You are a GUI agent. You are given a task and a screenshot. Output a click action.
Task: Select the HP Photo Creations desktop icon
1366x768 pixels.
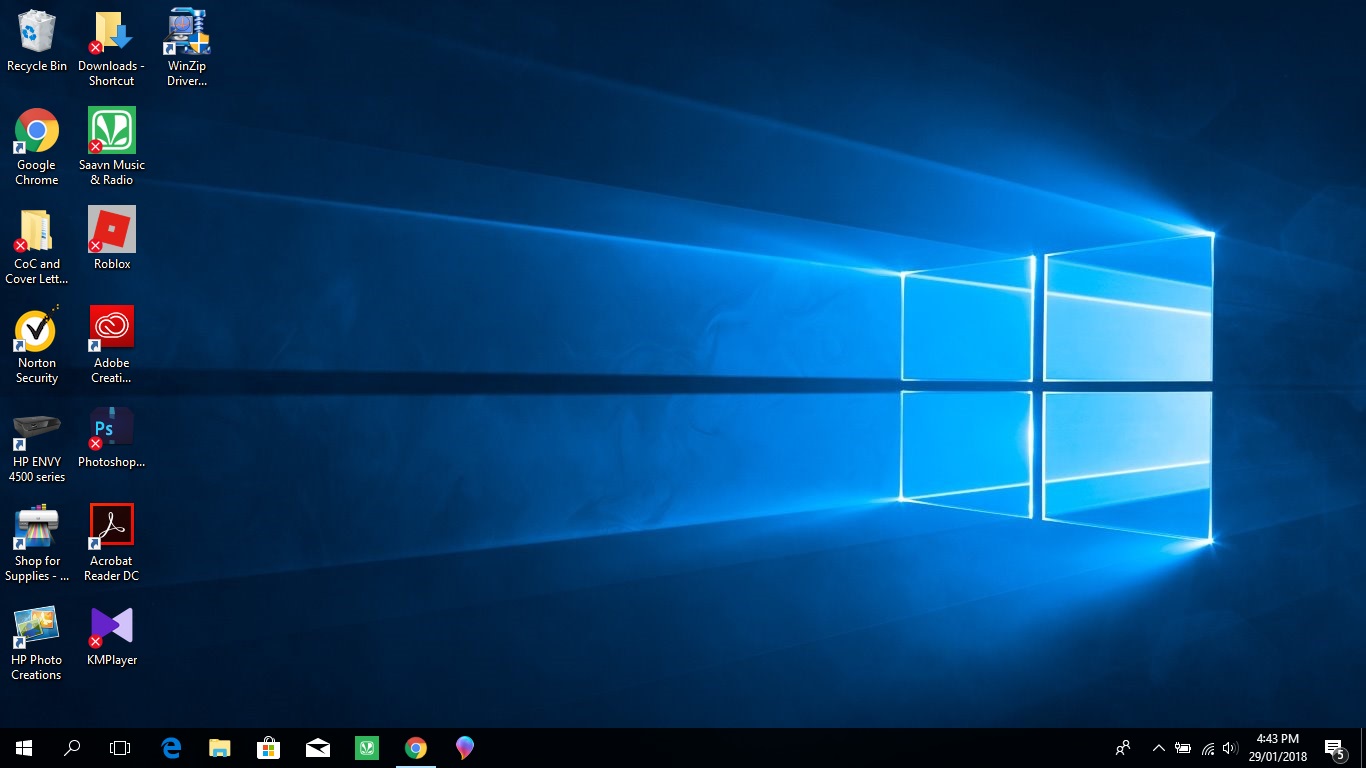(x=37, y=642)
